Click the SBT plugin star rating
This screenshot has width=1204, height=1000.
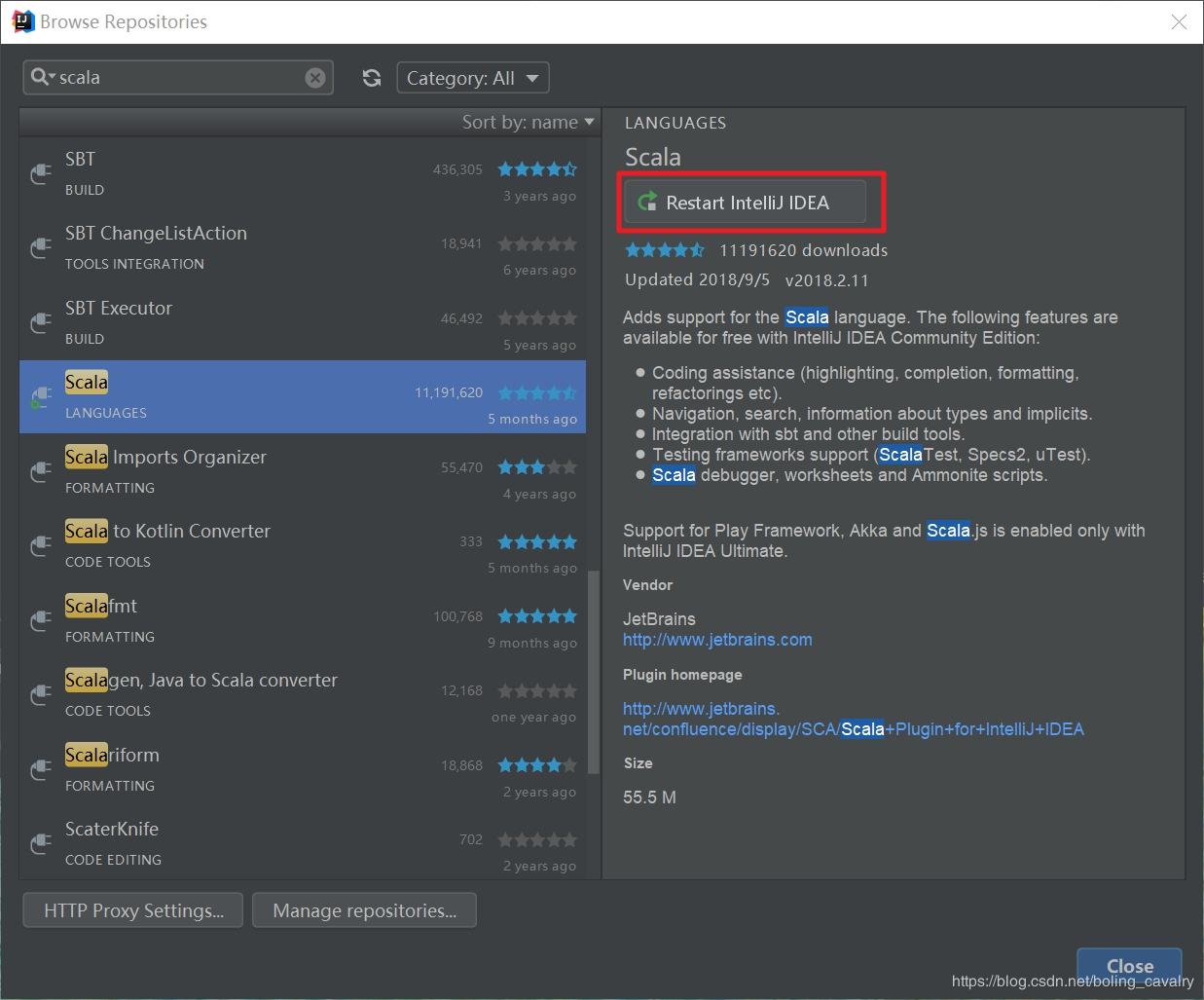pos(537,169)
